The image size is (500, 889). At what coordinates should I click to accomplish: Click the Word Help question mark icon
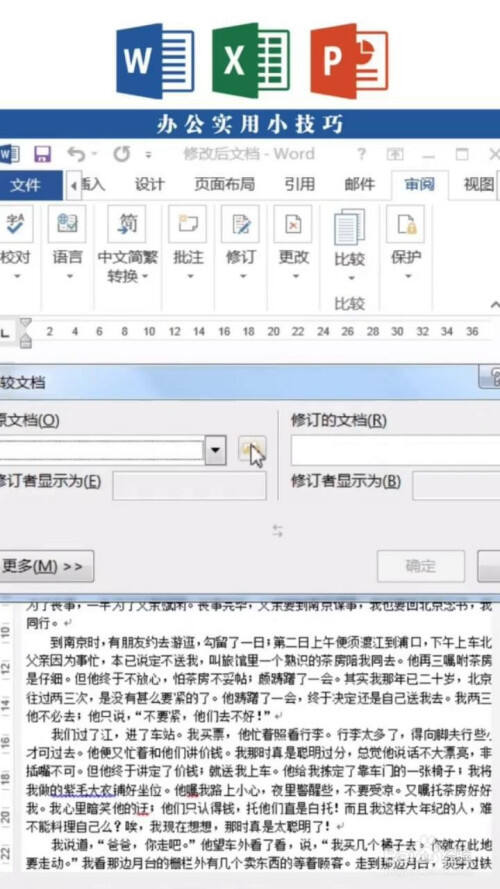(x=361, y=154)
